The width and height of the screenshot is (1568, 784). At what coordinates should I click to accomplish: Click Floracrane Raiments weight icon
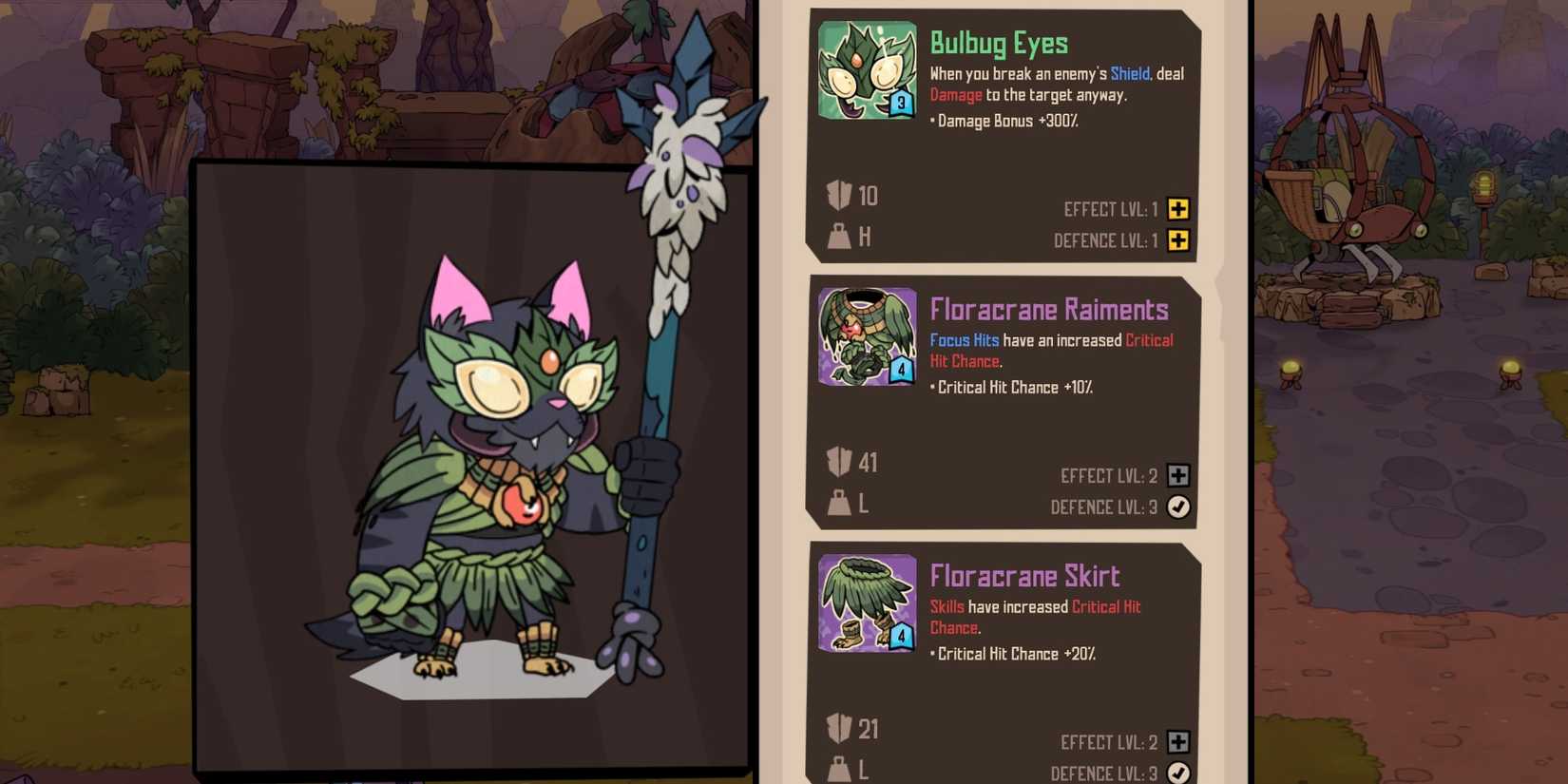click(839, 503)
